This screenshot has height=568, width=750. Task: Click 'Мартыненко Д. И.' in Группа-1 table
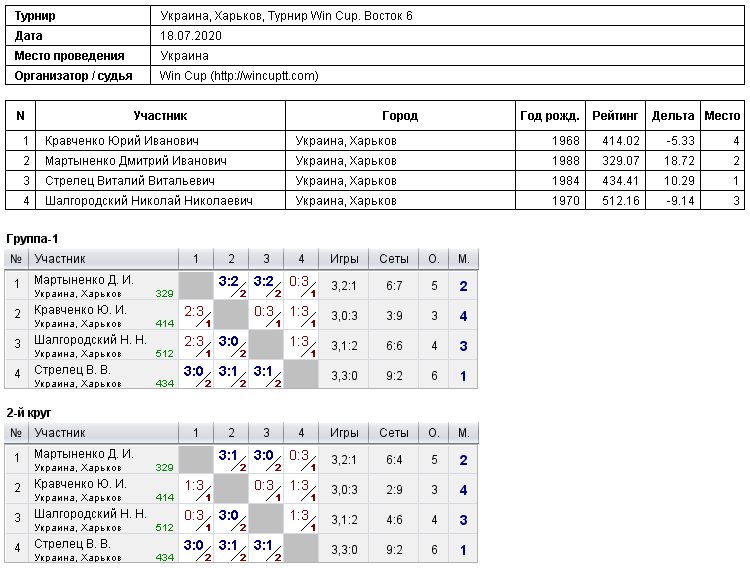(x=84, y=279)
